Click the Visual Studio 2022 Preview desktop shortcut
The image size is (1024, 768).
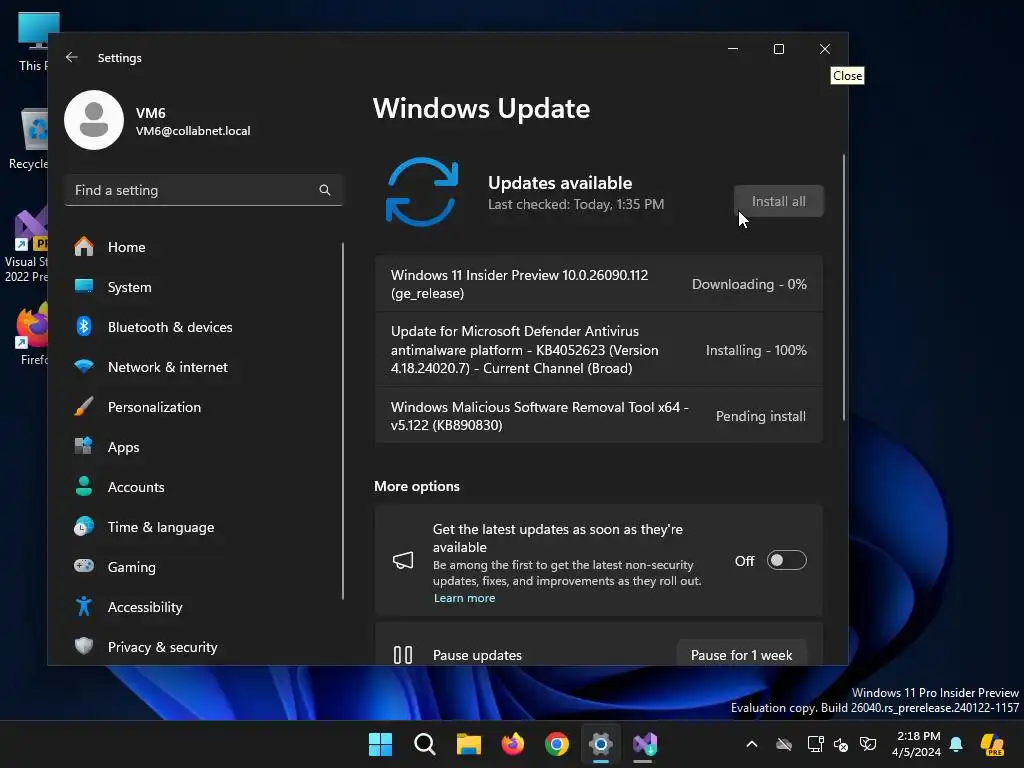26,246
